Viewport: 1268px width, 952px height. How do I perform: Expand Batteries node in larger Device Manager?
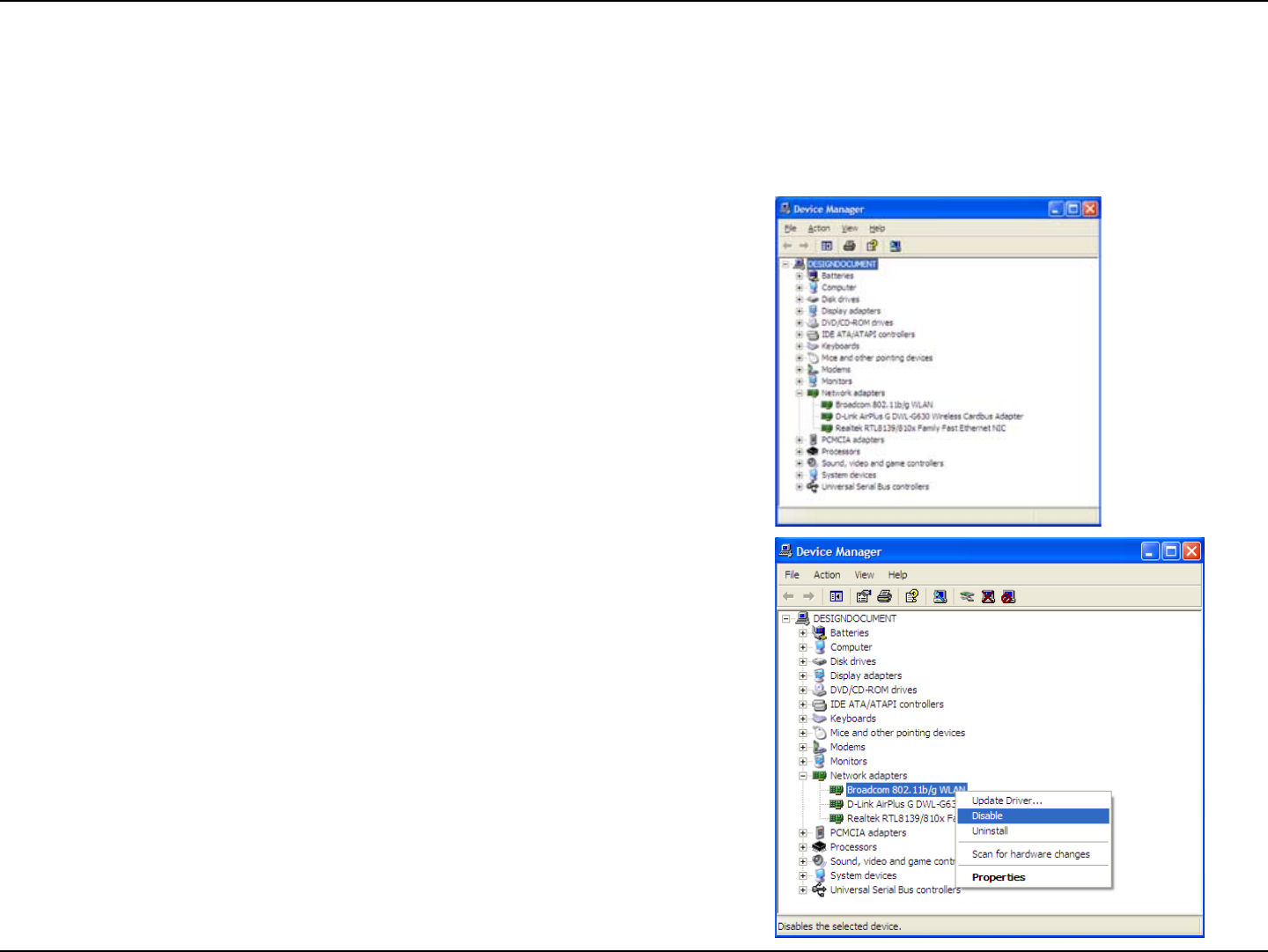tap(803, 632)
